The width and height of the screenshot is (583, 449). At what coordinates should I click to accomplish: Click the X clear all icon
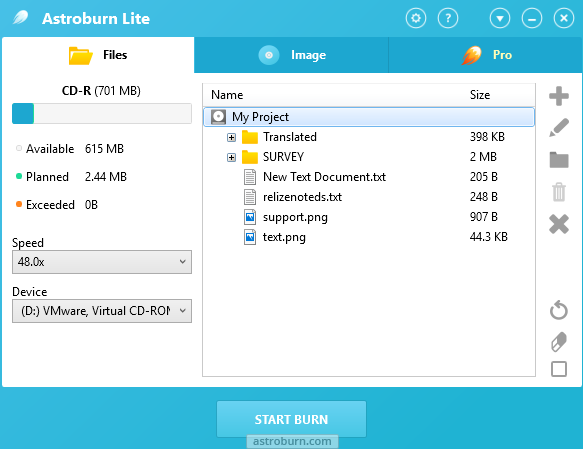pos(559,224)
